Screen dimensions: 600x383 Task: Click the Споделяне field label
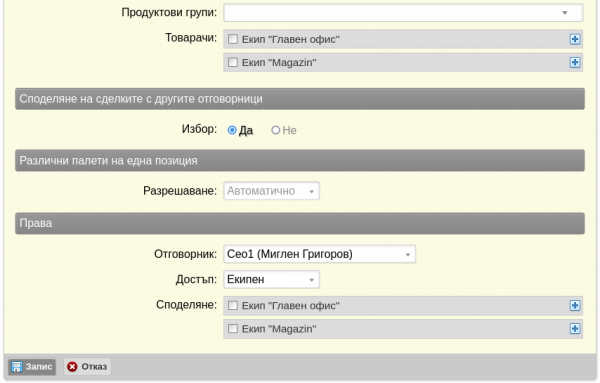[x=186, y=305]
